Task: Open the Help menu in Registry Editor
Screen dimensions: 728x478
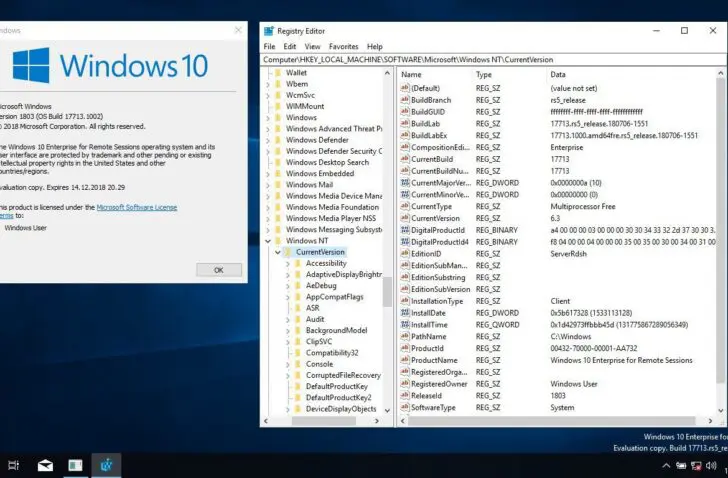Action: (375, 46)
